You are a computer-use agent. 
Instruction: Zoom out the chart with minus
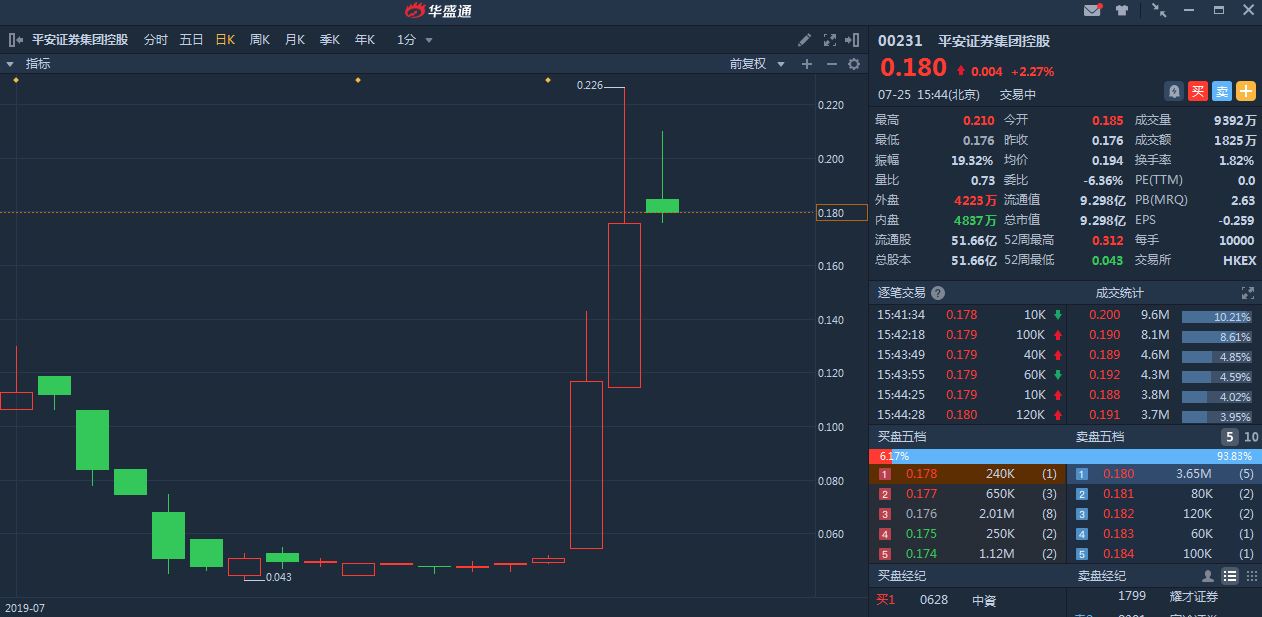831,64
